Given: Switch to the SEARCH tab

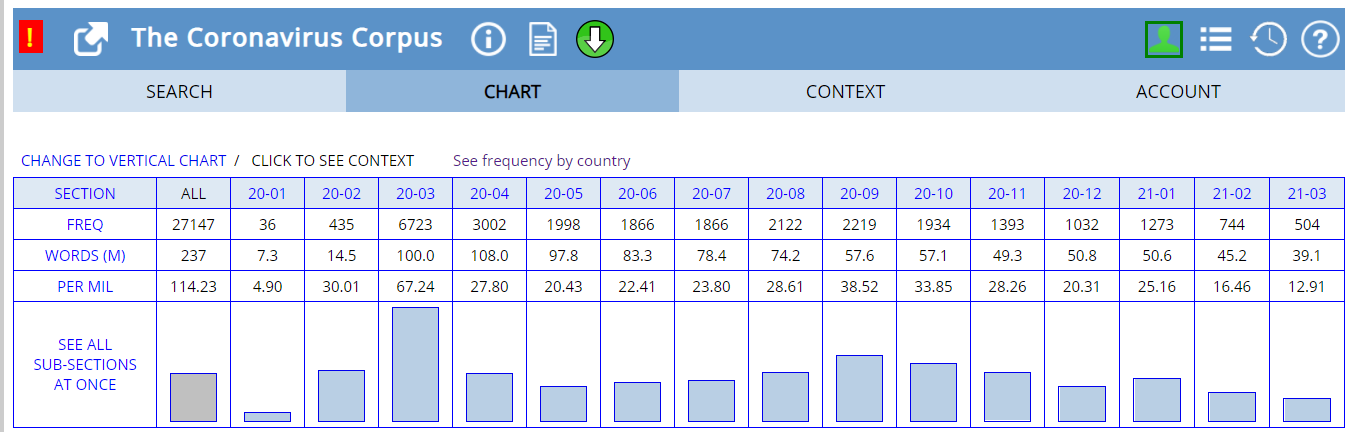Looking at the screenshot, I should click(179, 91).
